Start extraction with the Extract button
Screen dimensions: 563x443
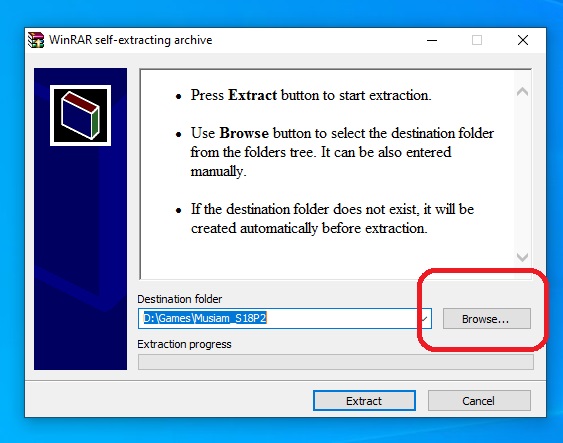tap(364, 400)
